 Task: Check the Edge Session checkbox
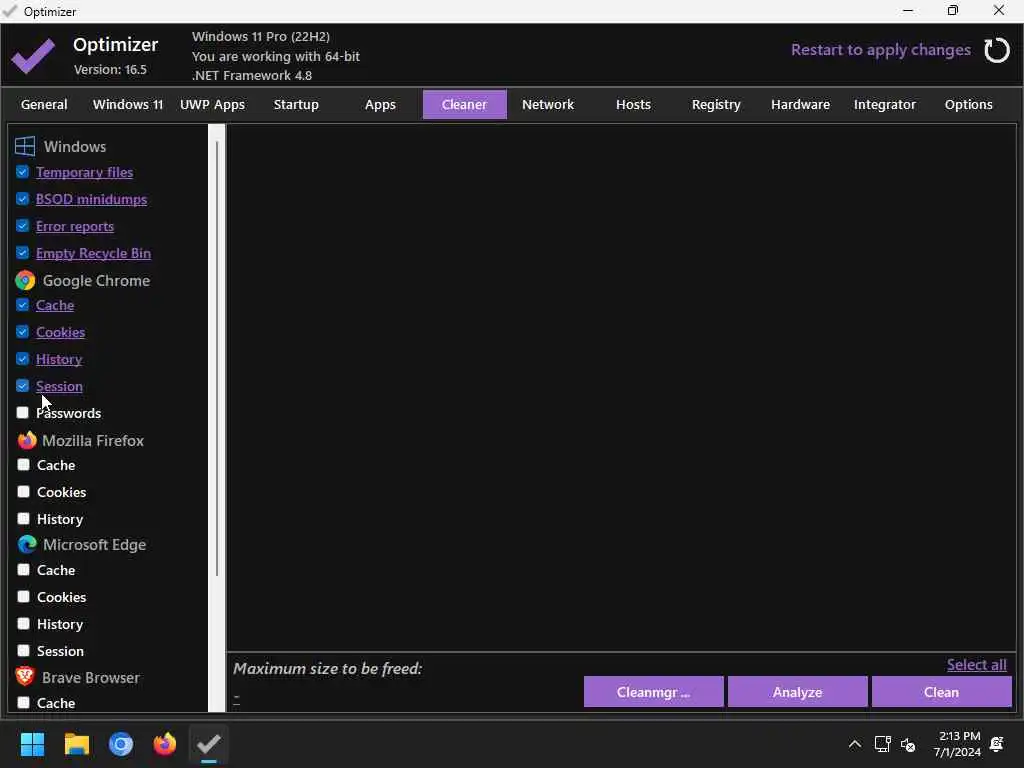24,650
